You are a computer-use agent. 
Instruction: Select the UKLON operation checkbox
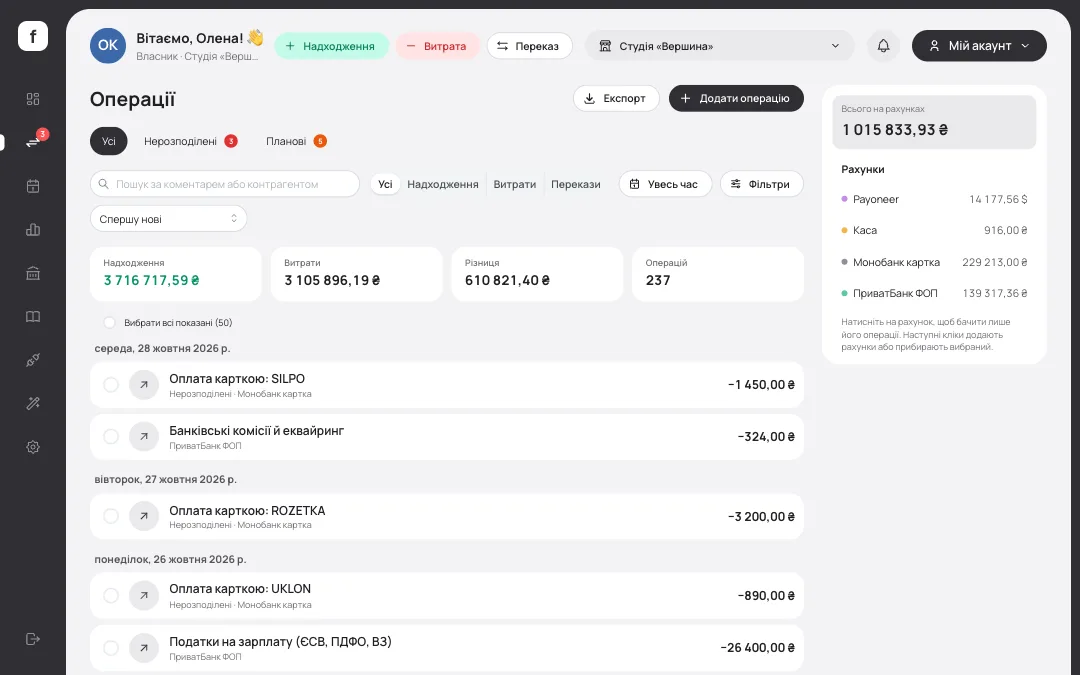[111, 596]
